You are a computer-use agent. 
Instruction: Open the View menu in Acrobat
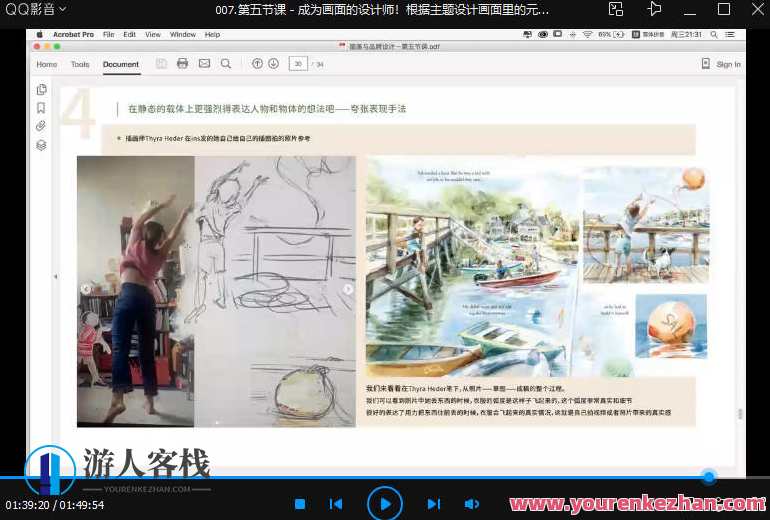coord(153,34)
